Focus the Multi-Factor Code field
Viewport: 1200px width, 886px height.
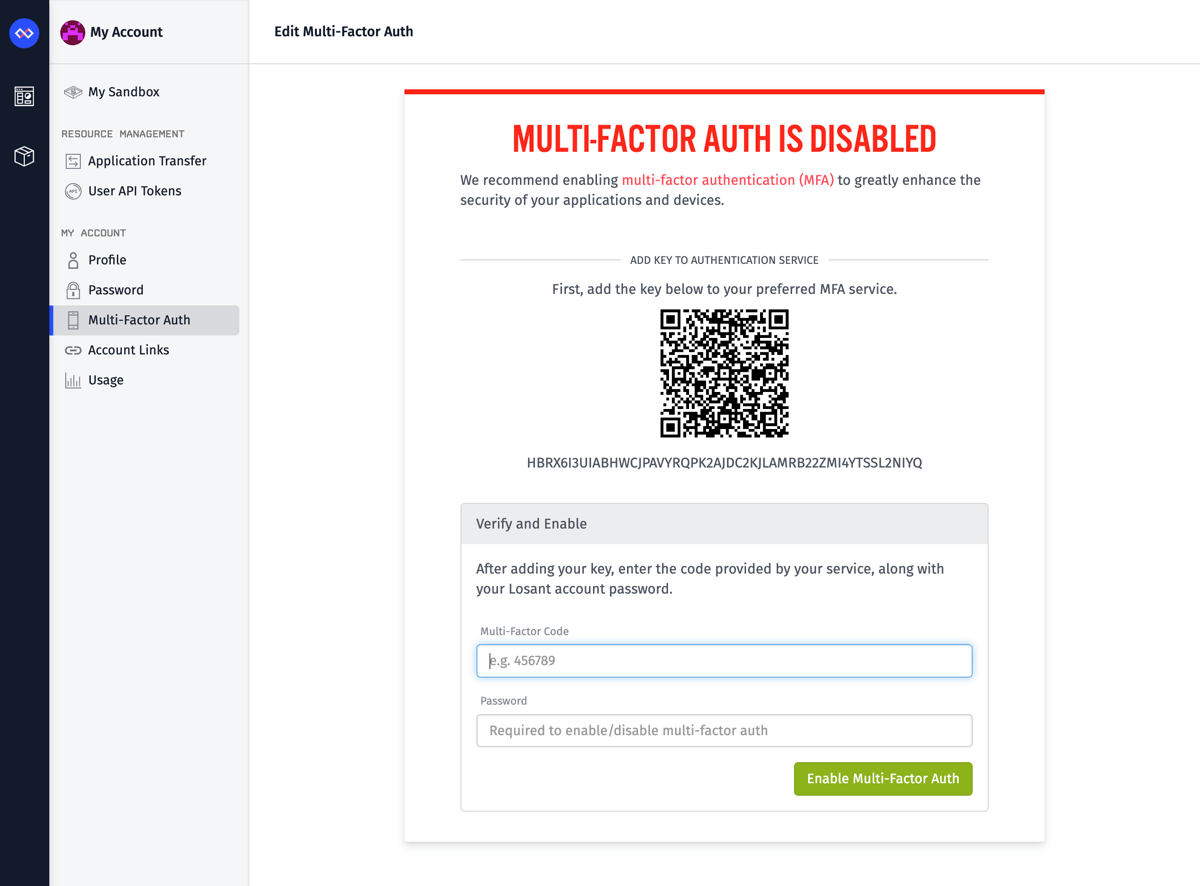point(724,661)
